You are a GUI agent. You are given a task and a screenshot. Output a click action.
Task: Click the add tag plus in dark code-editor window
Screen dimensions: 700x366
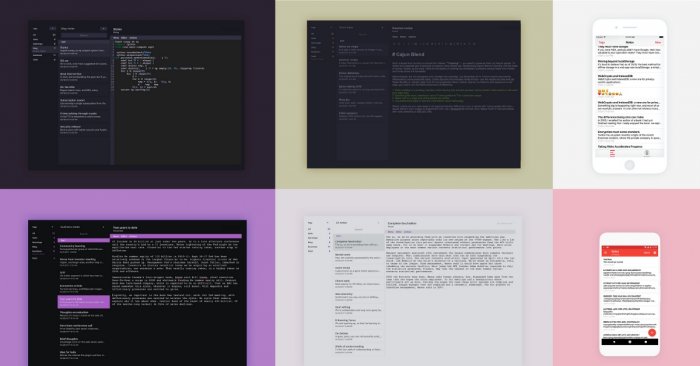pos(52,29)
